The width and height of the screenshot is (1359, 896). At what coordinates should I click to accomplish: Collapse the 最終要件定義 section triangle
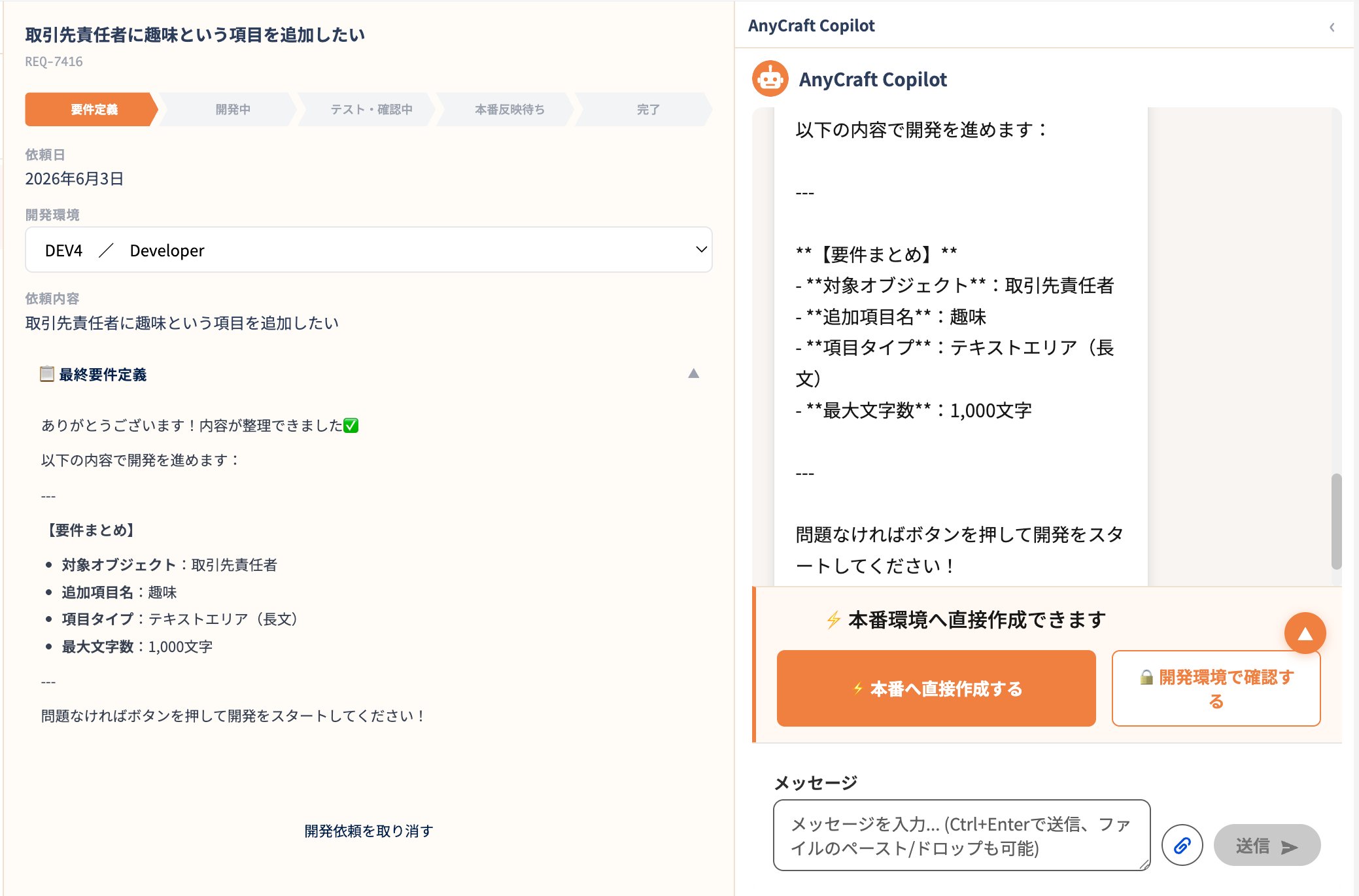(x=694, y=373)
